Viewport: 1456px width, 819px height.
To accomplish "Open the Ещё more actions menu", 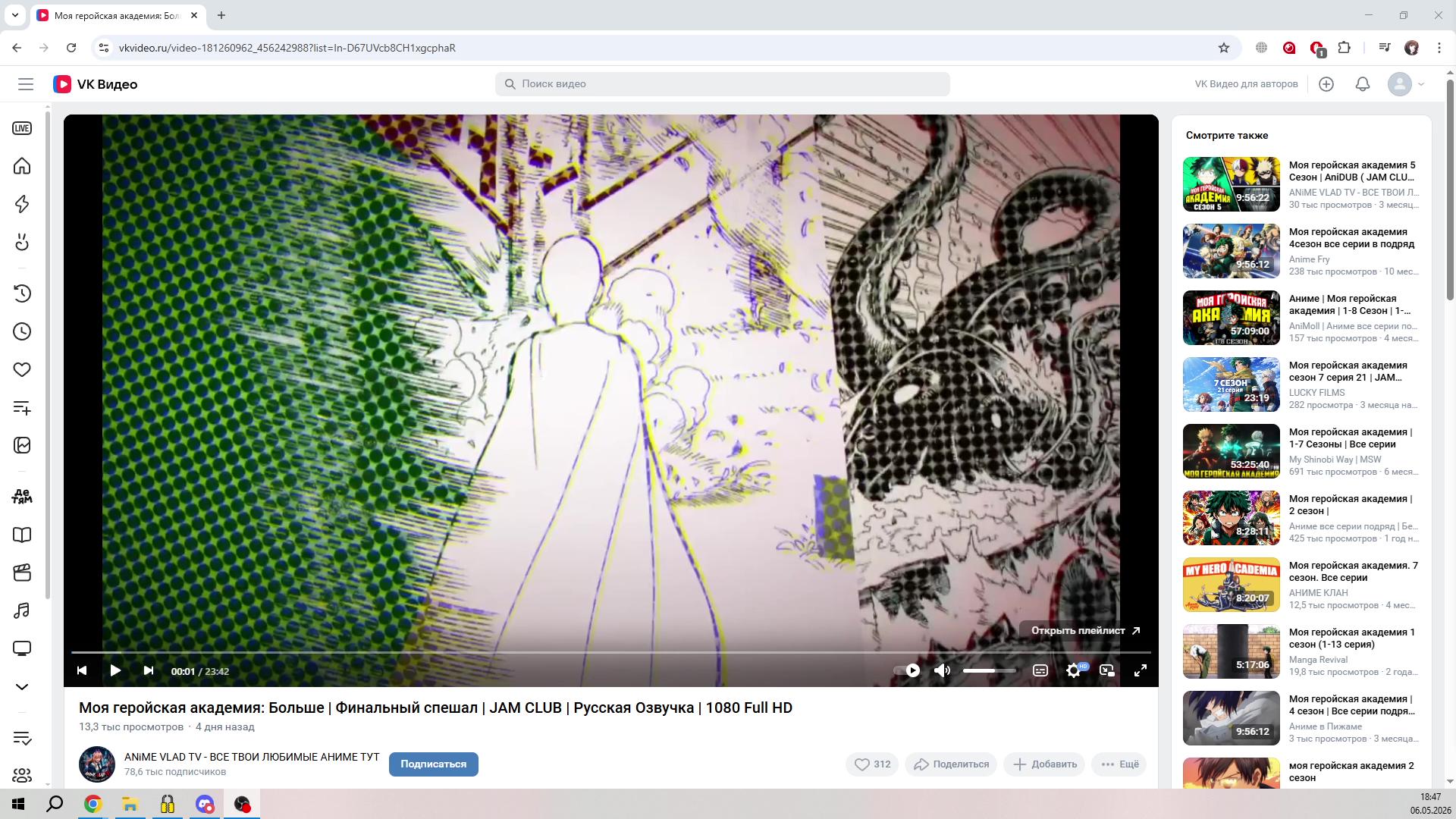I will [x=1120, y=764].
